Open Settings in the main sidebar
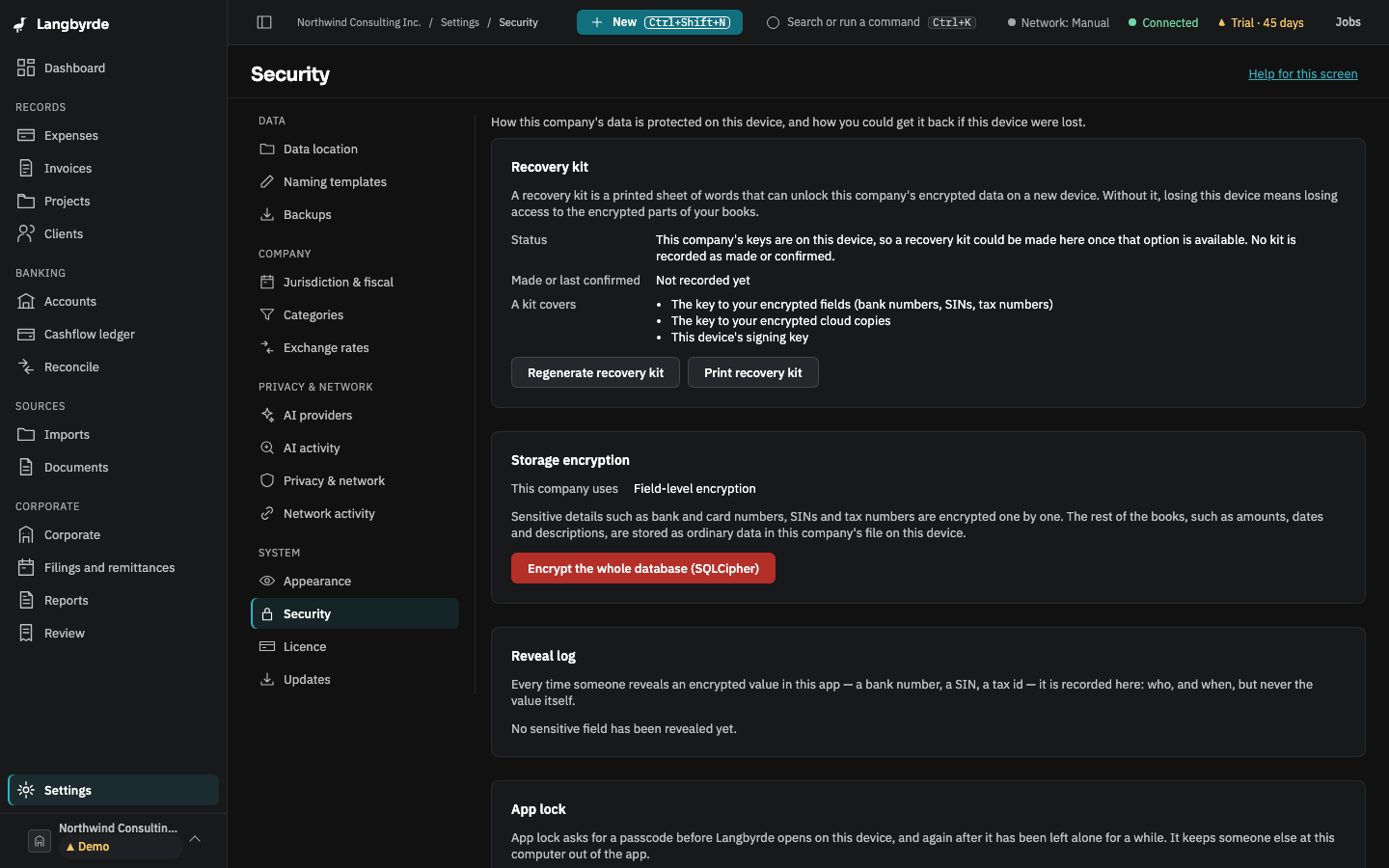The image size is (1389, 868). click(114, 790)
